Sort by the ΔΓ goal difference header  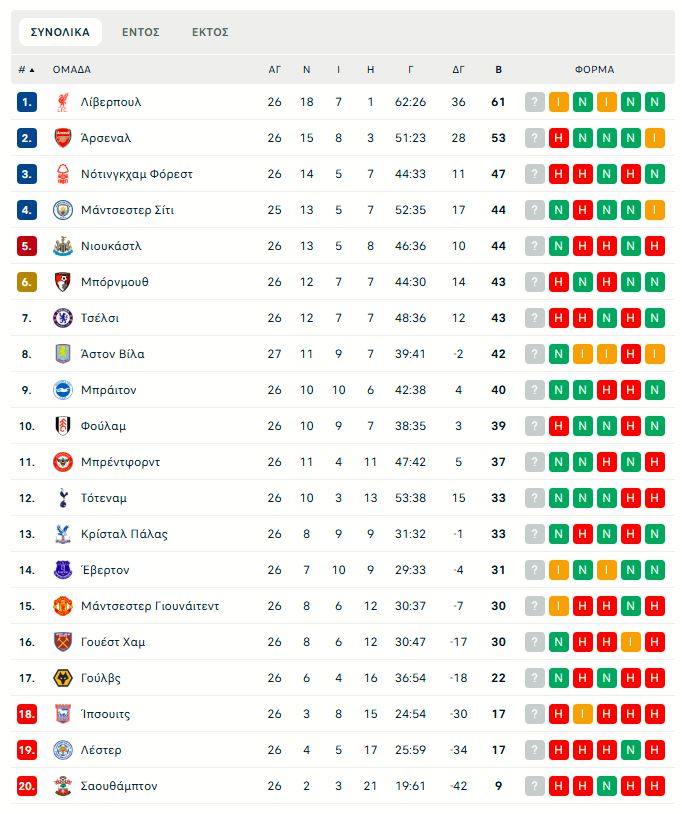pos(459,70)
